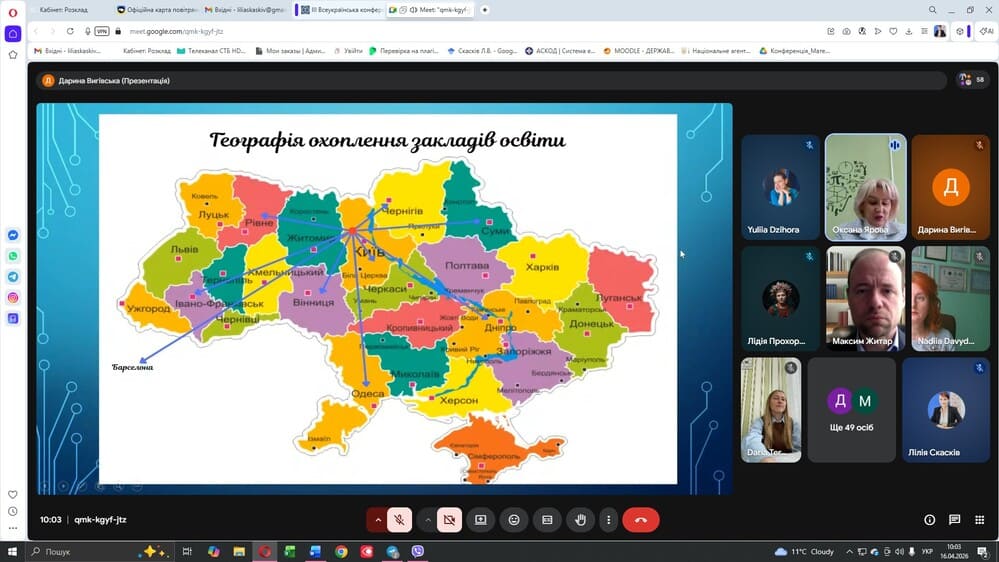Toggle the muted microphone button
999x562 pixels.
pyautogui.click(x=399, y=520)
